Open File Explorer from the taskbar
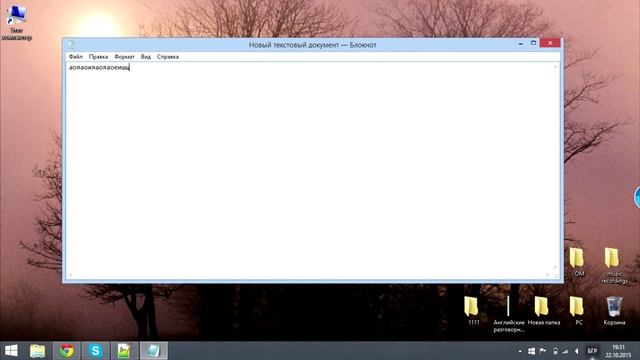 [38, 351]
